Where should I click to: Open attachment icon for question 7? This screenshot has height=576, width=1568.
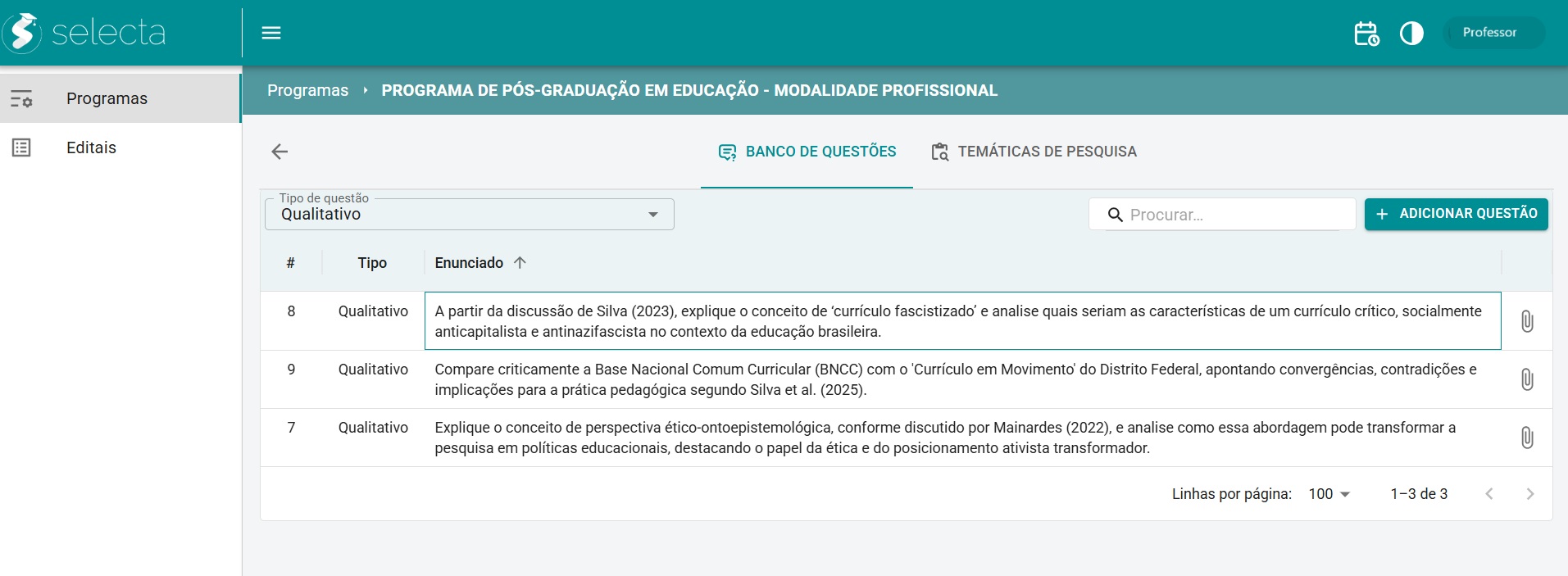pyautogui.click(x=1527, y=438)
